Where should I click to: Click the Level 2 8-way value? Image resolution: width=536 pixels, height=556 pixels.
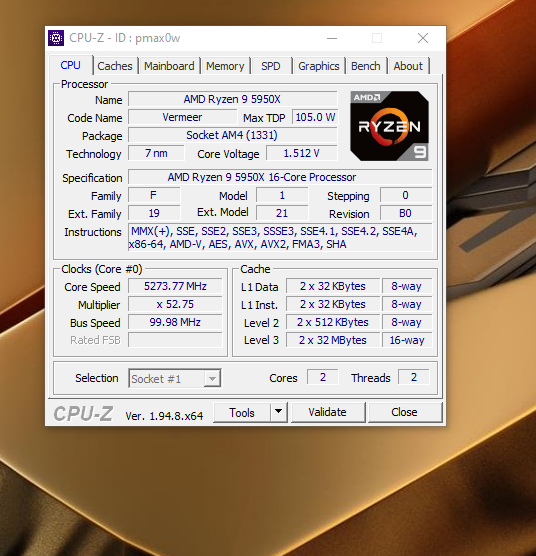coord(407,322)
